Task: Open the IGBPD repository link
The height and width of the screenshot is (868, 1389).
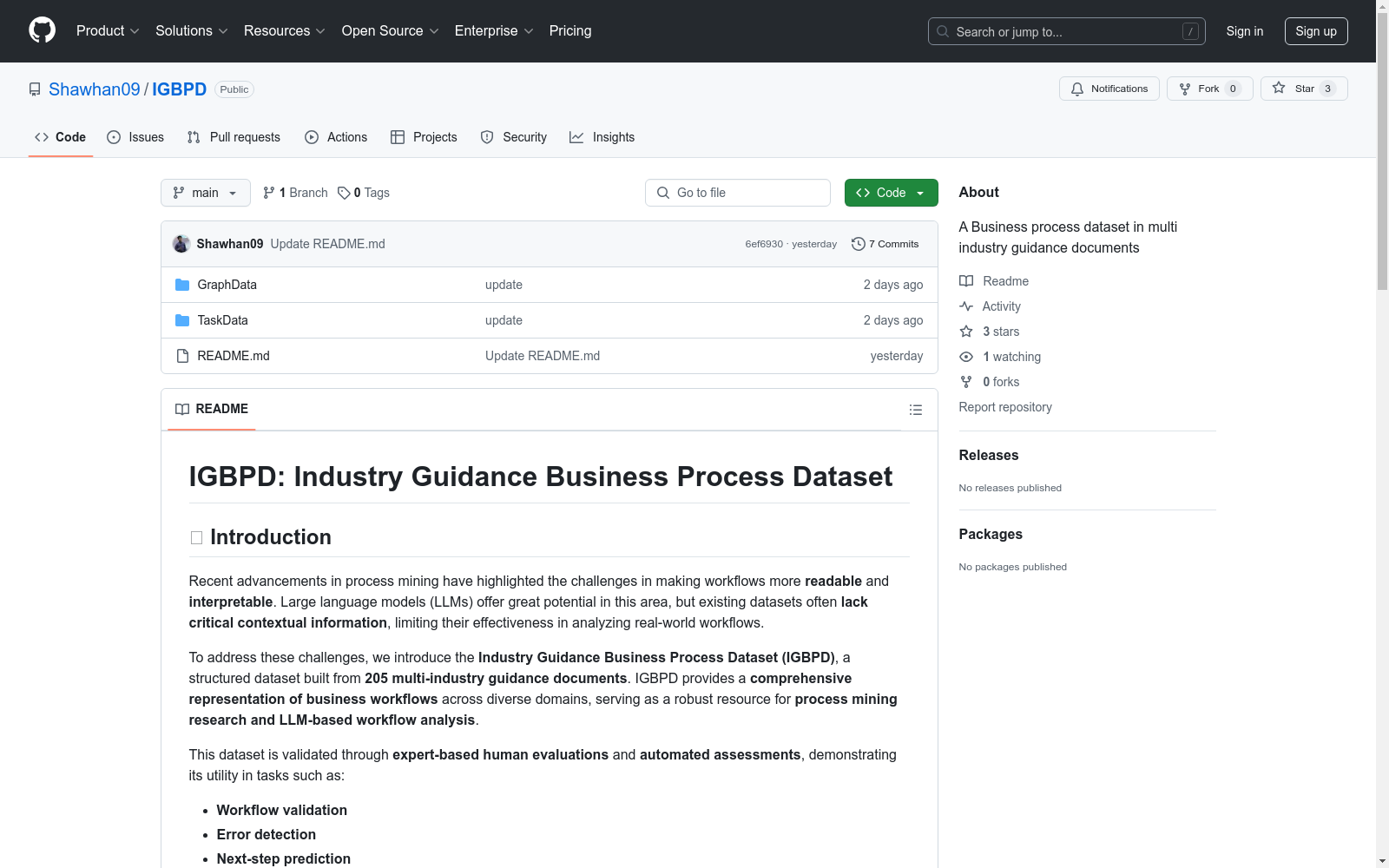Action: [x=180, y=89]
